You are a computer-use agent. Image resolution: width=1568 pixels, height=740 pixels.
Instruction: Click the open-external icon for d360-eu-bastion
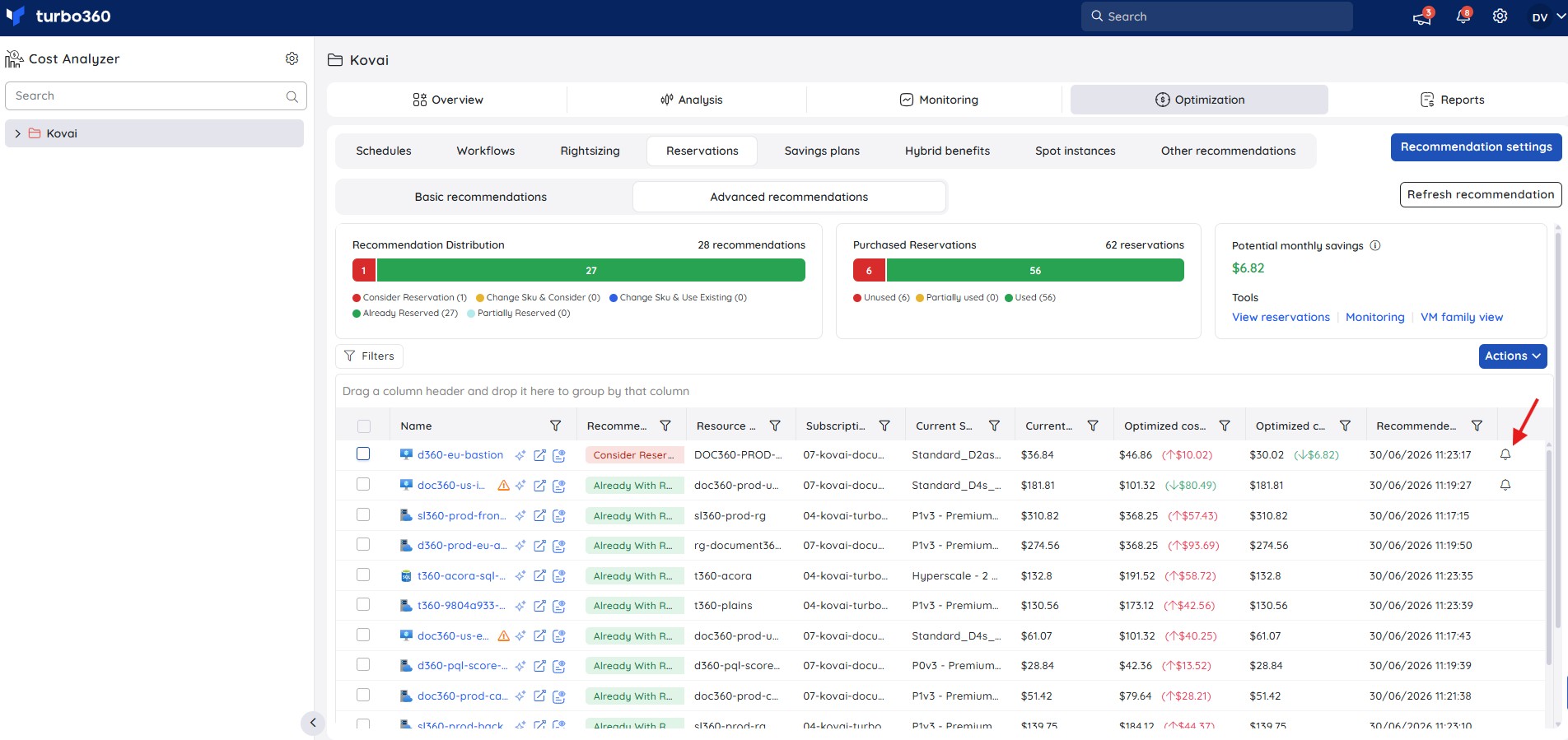coord(539,455)
